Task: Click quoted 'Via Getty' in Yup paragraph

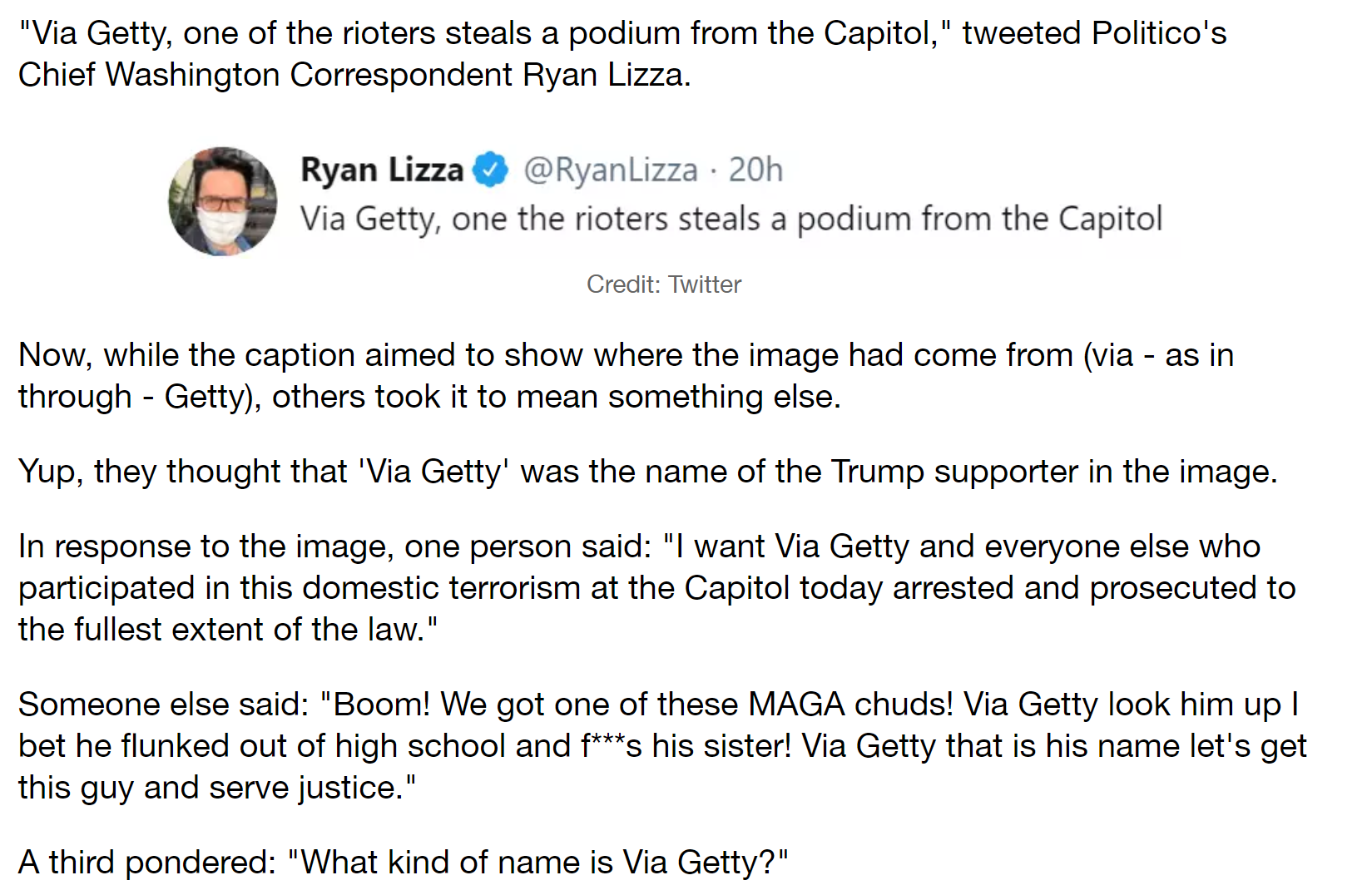Action: [433, 472]
